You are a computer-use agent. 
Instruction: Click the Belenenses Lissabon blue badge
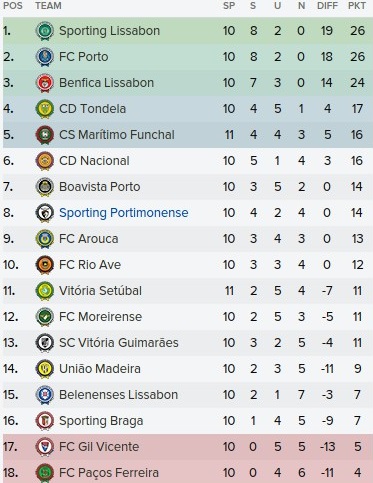[45, 395]
